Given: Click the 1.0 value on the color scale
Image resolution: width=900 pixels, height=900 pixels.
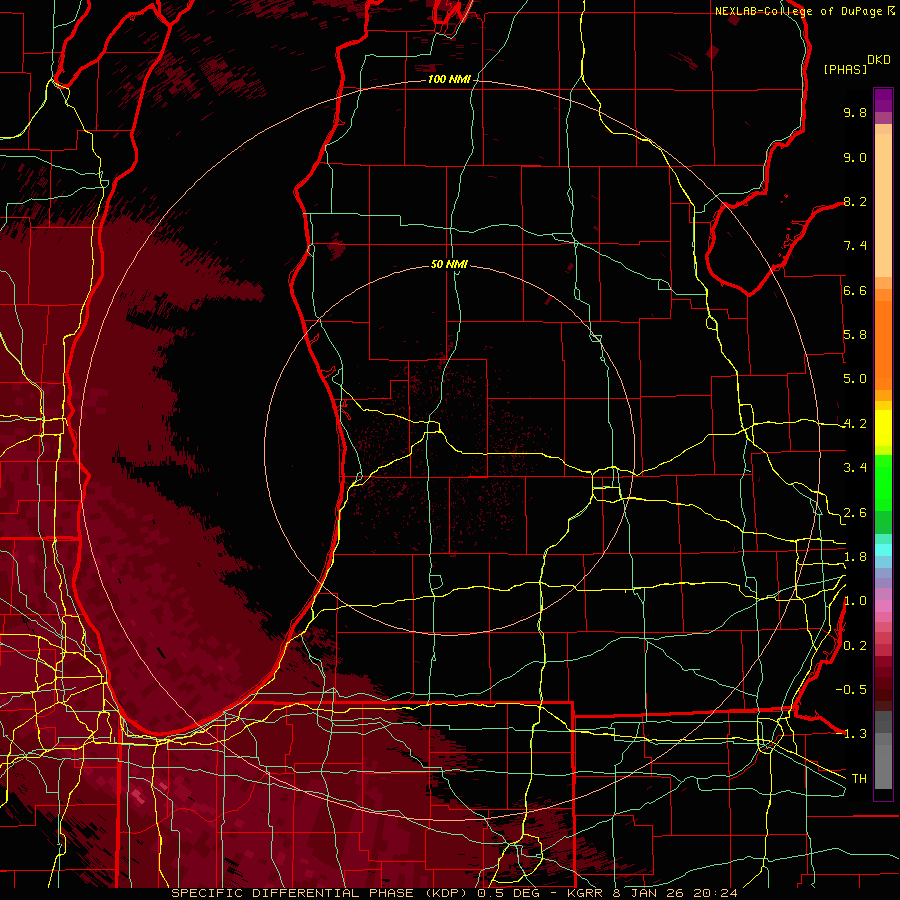Looking at the screenshot, I should click(855, 601).
